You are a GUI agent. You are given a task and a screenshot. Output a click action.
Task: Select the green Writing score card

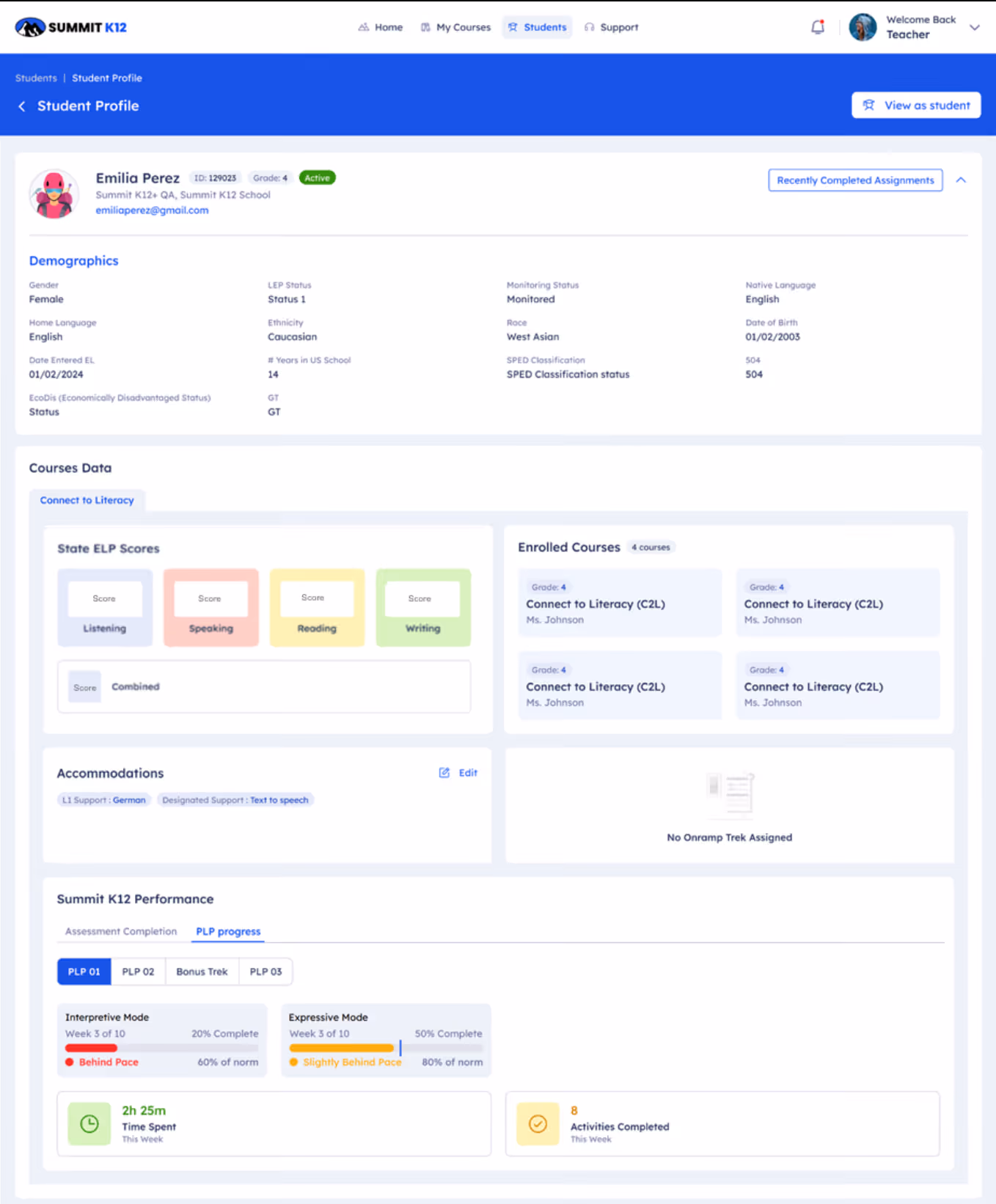pyautogui.click(x=423, y=608)
